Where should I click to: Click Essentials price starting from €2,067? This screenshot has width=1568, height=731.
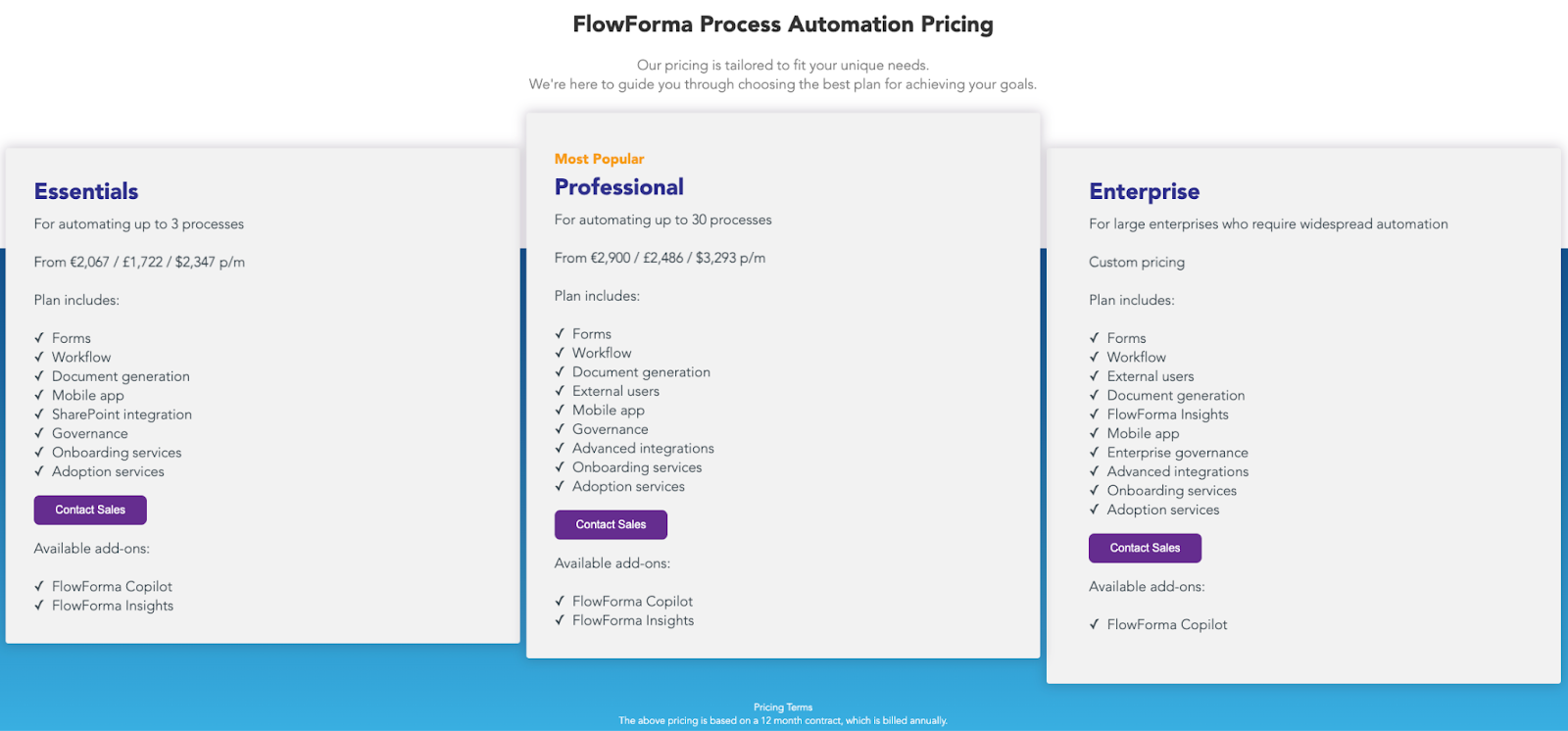(x=139, y=263)
